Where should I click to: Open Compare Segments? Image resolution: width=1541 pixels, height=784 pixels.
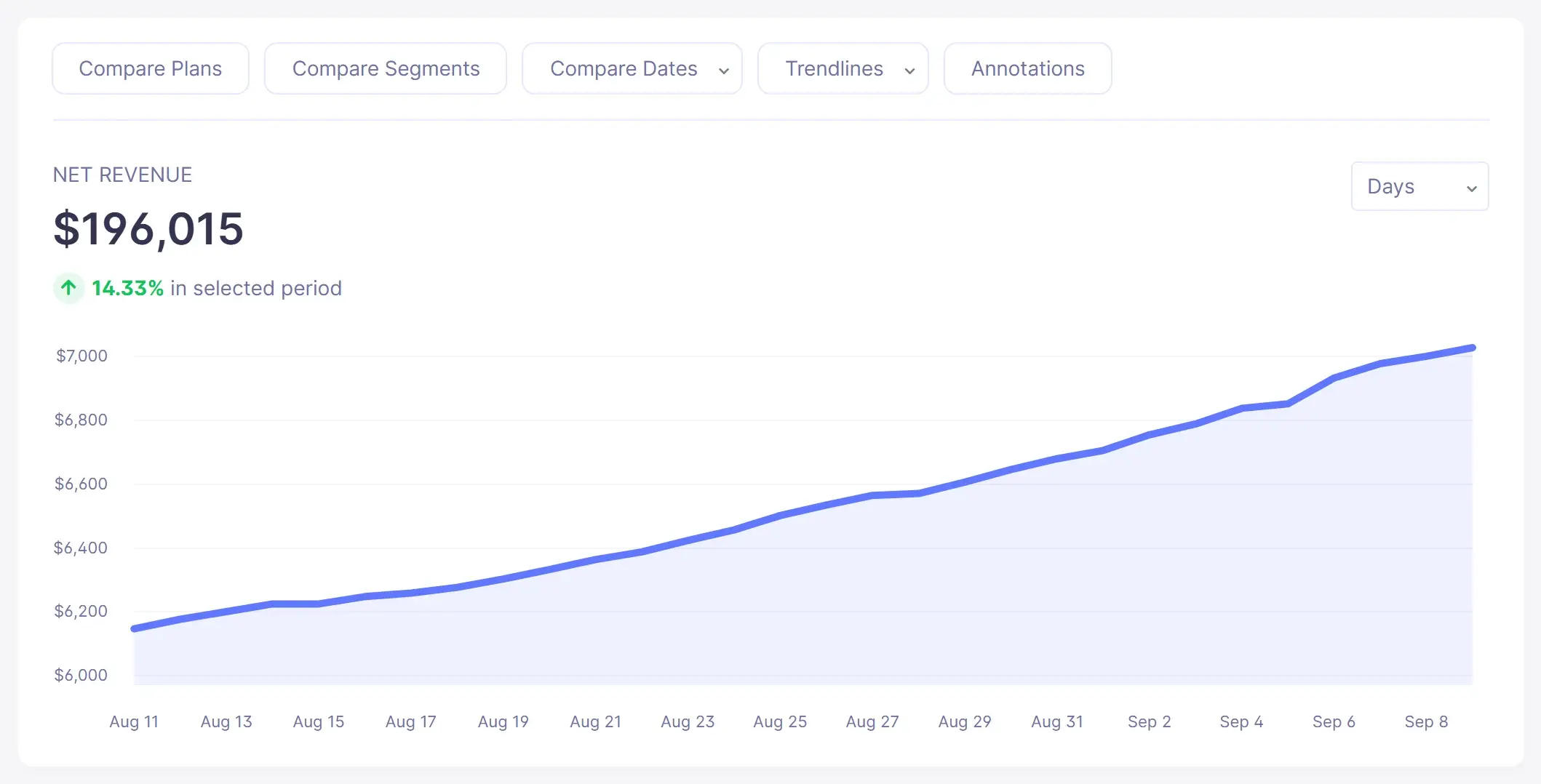pyautogui.click(x=386, y=68)
